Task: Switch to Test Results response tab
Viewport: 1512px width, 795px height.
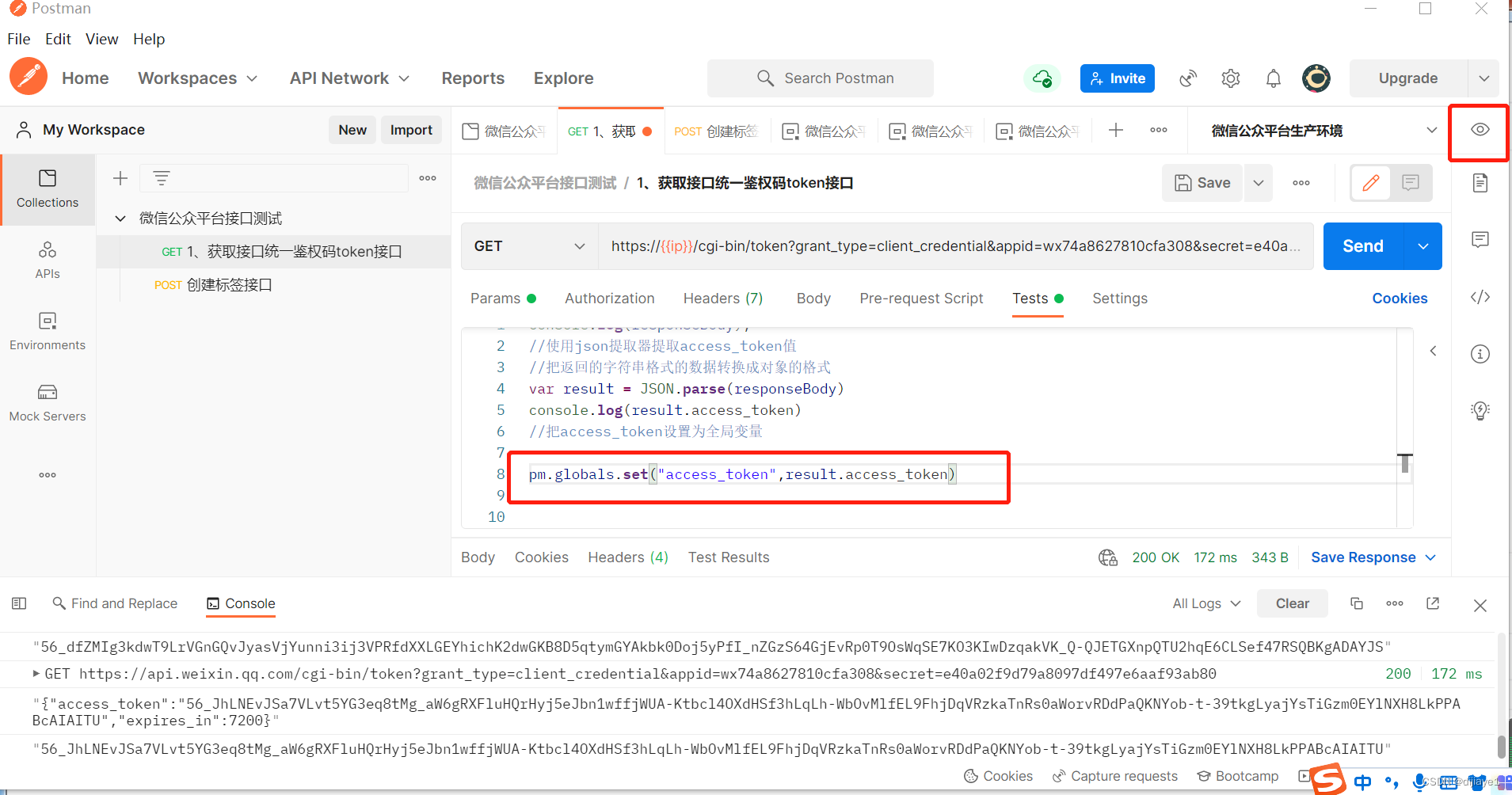Action: (x=729, y=557)
